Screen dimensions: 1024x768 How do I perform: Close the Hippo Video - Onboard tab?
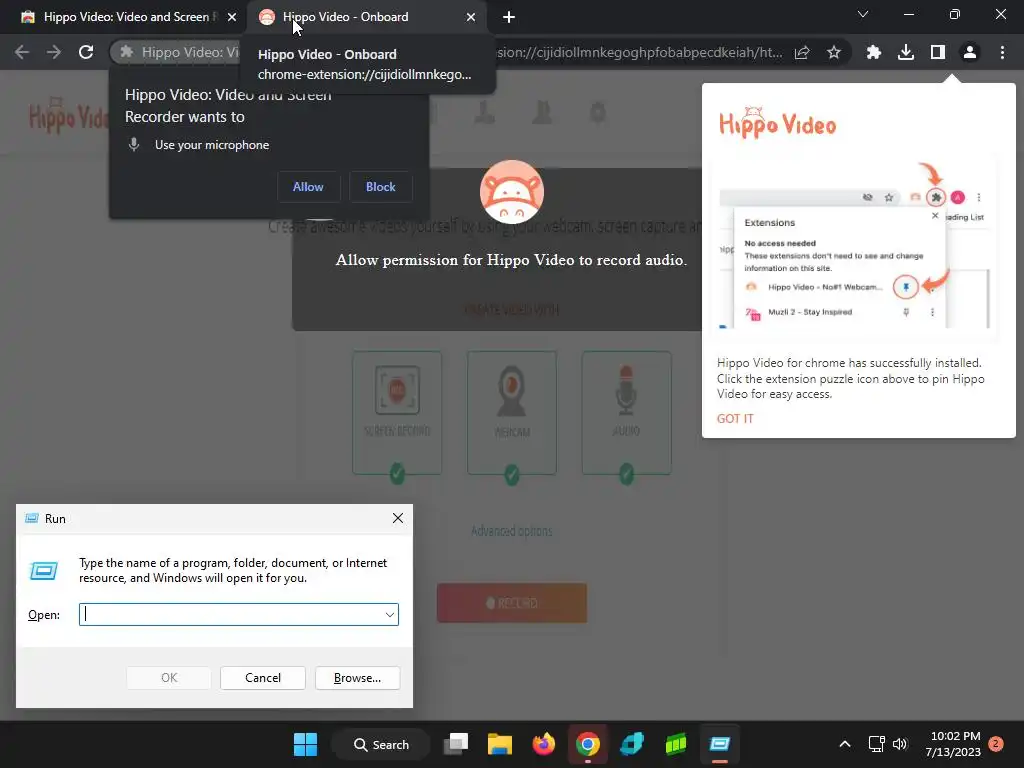[x=471, y=17]
